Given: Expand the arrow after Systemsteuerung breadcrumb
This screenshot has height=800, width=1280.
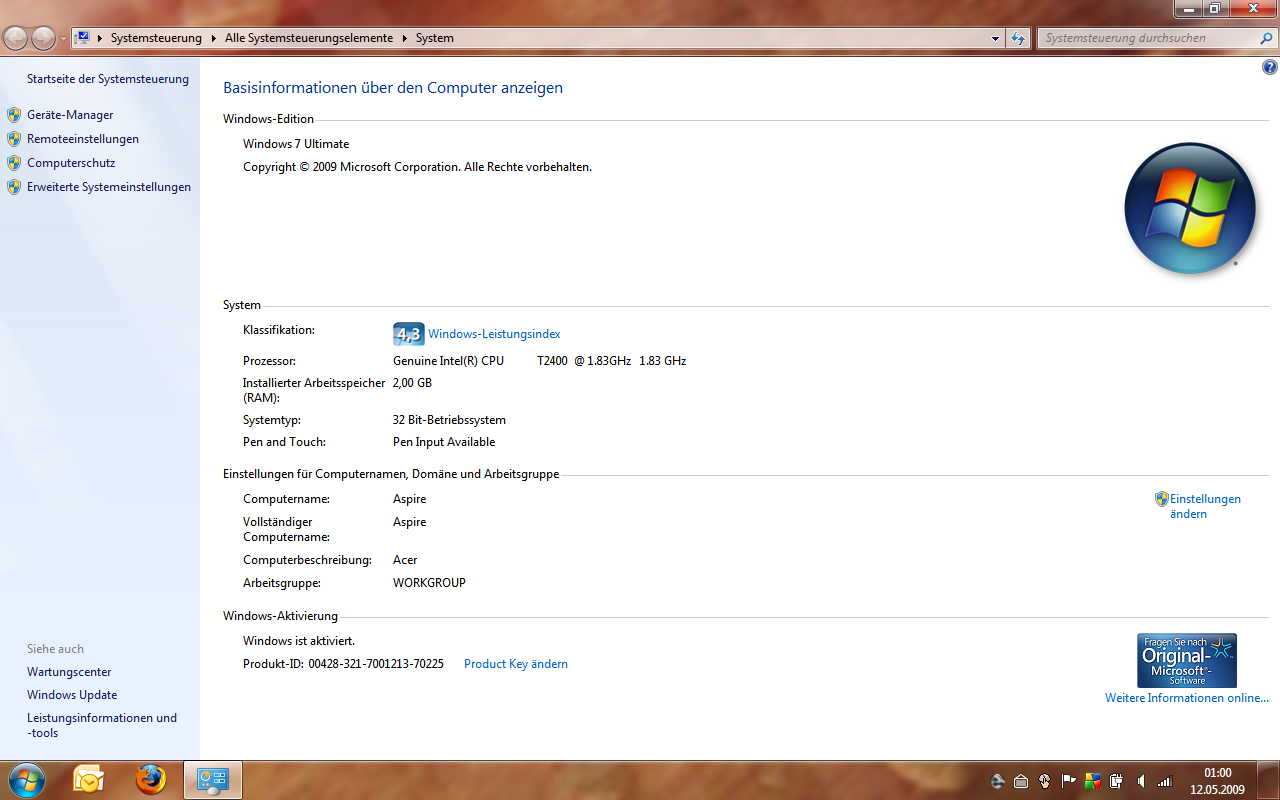Looking at the screenshot, I should [213, 38].
